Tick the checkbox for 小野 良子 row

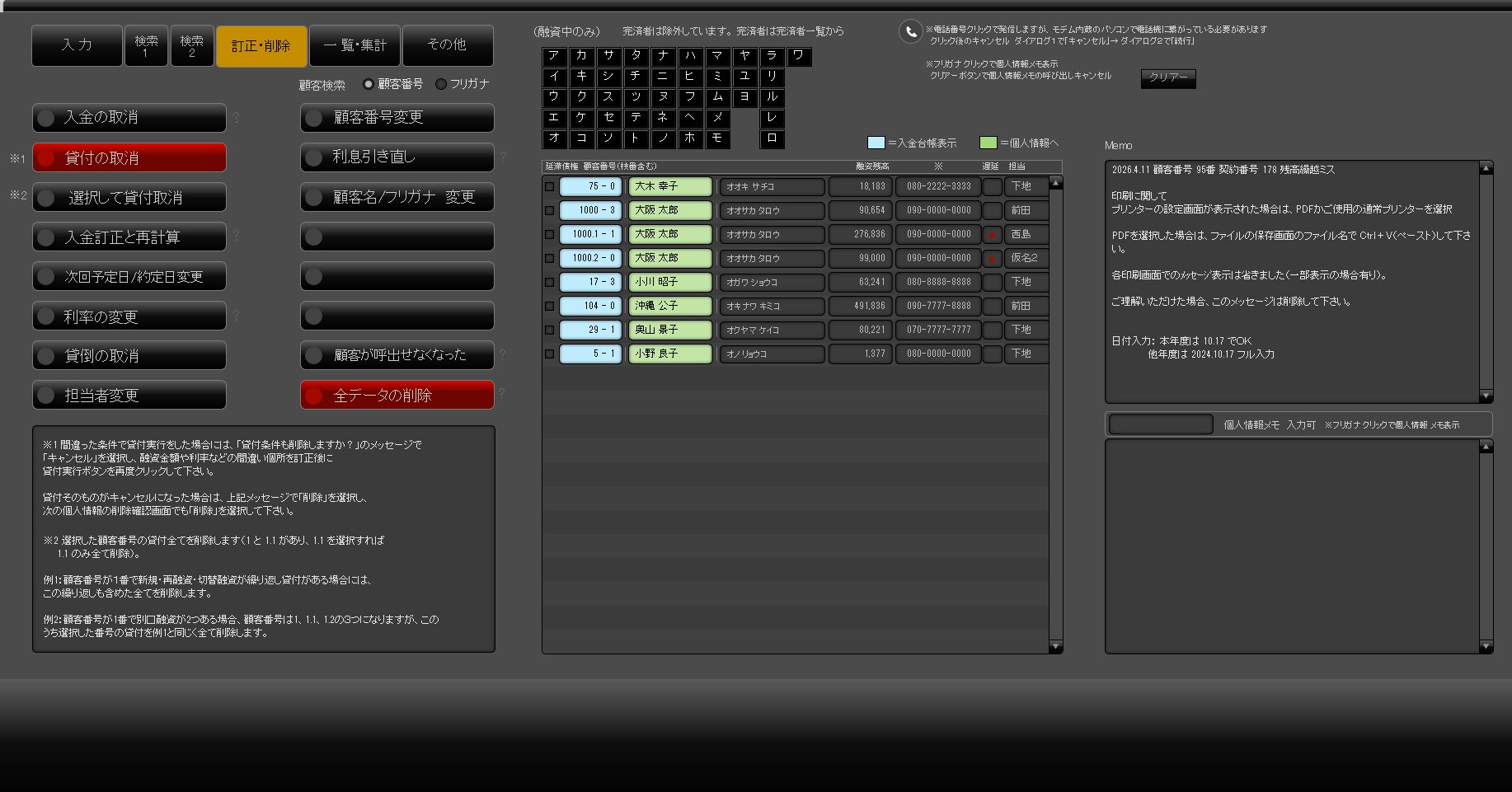[550, 354]
